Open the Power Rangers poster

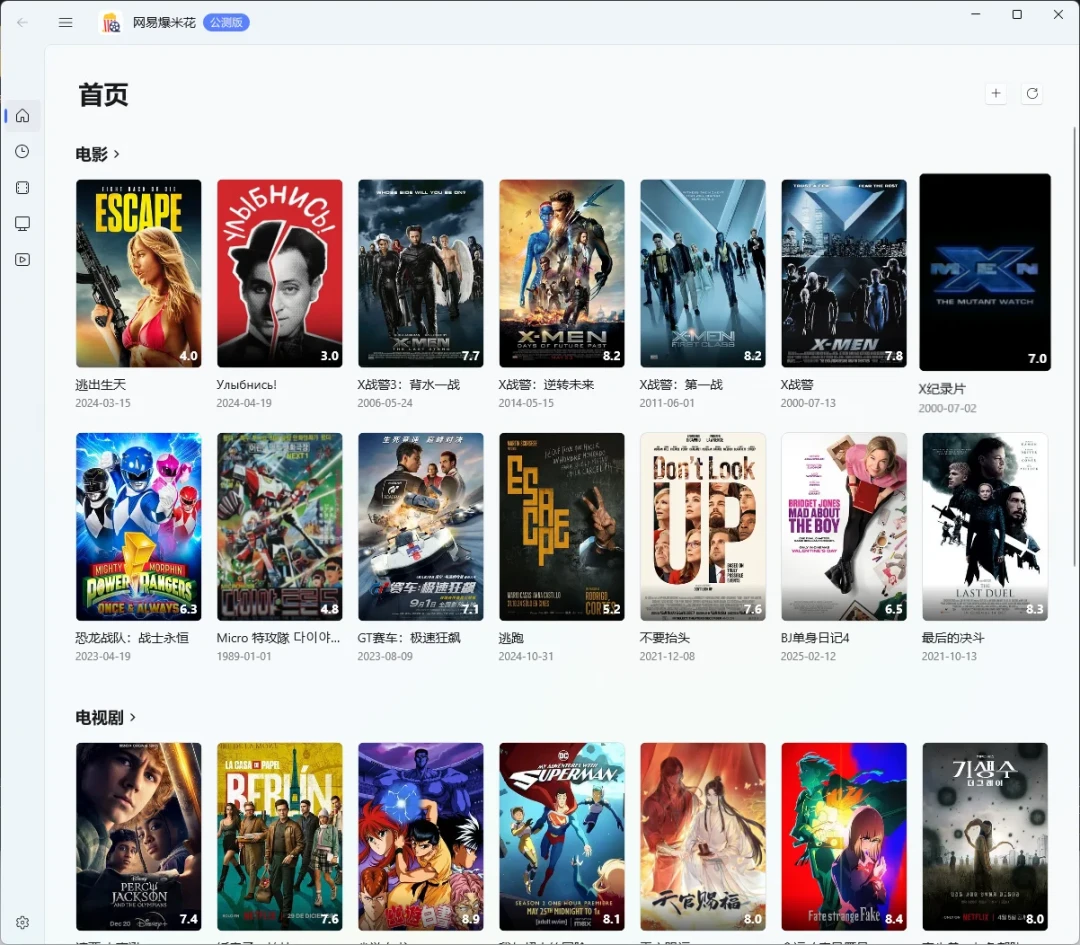(138, 527)
